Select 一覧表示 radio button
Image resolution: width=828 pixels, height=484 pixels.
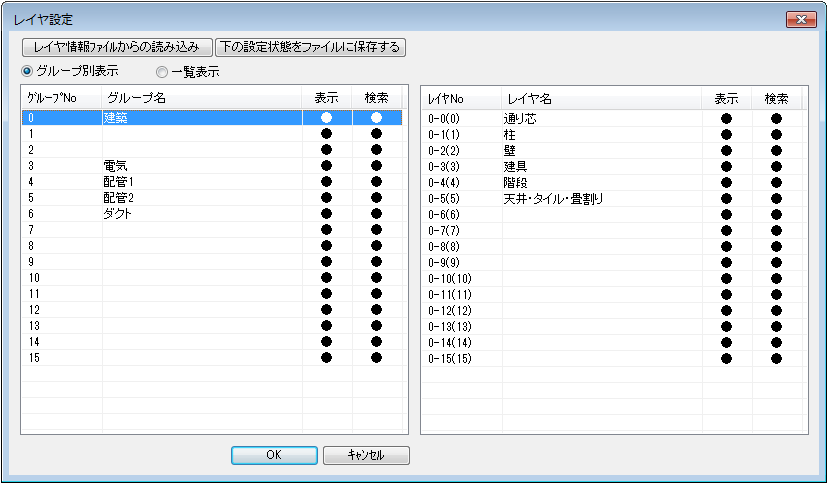coord(162,72)
